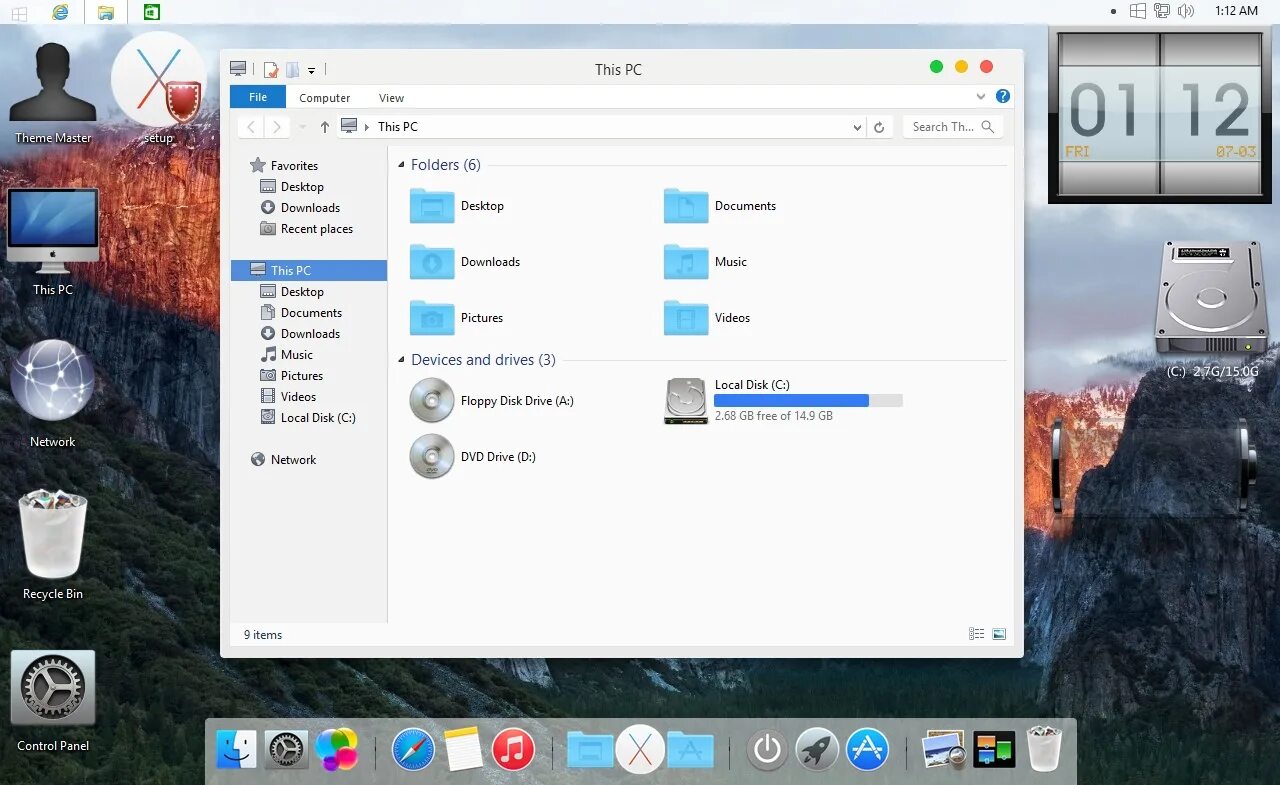
Task: Click the Local Disk (C:) usage bar
Action: coord(808,400)
